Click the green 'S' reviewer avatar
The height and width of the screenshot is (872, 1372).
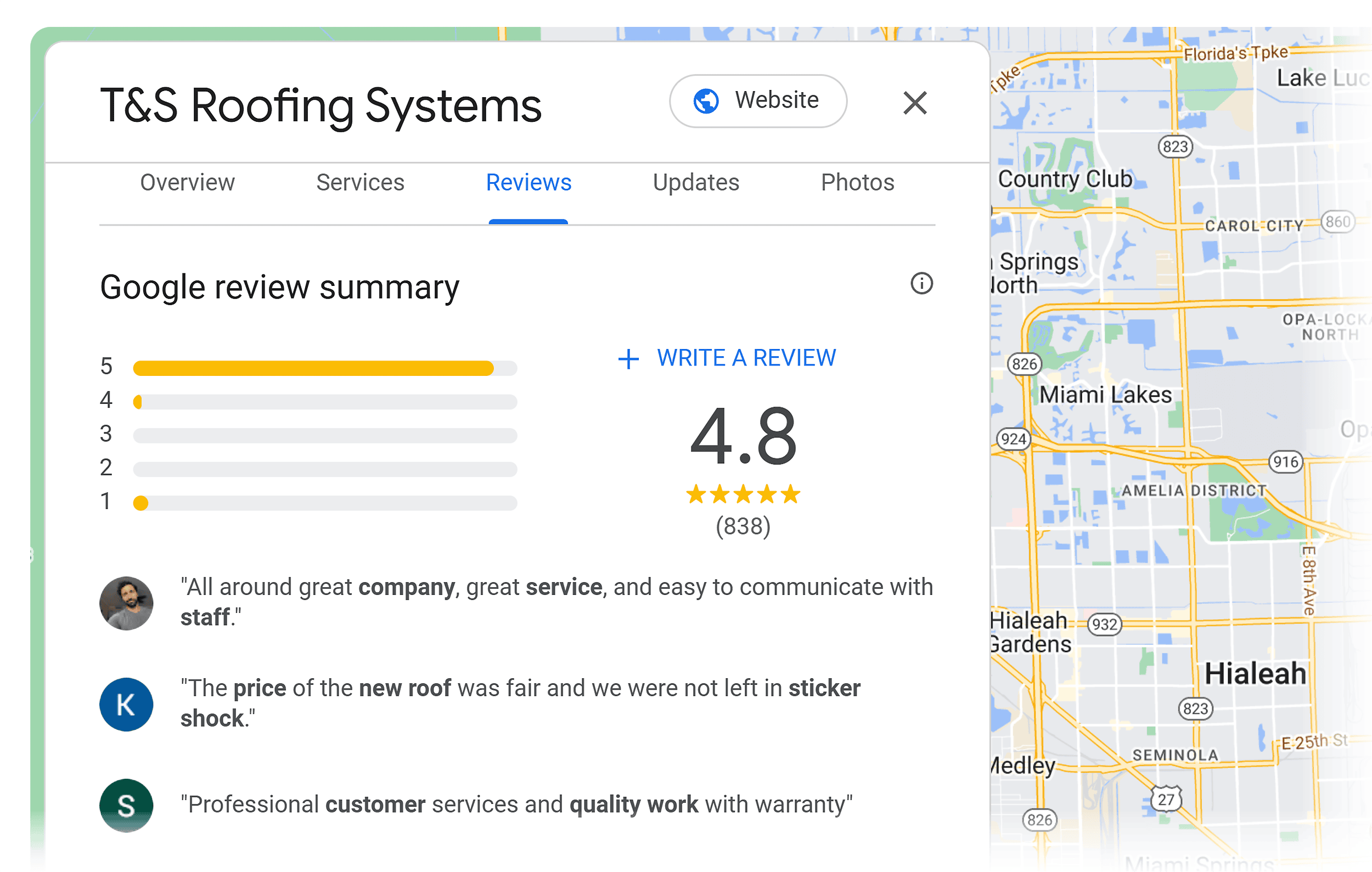tap(126, 805)
